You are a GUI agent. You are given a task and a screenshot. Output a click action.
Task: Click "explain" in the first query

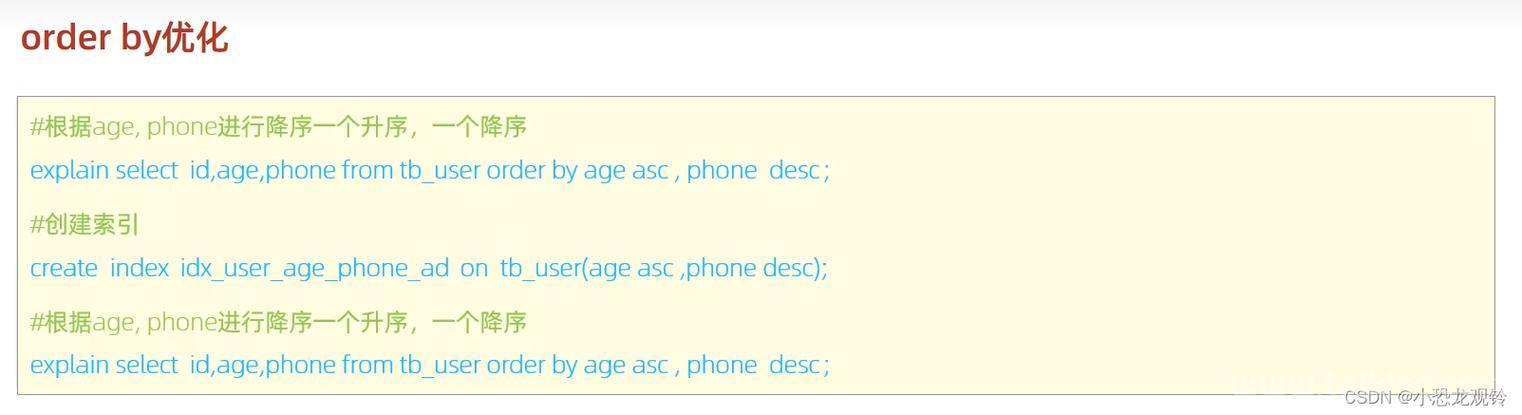(69, 171)
